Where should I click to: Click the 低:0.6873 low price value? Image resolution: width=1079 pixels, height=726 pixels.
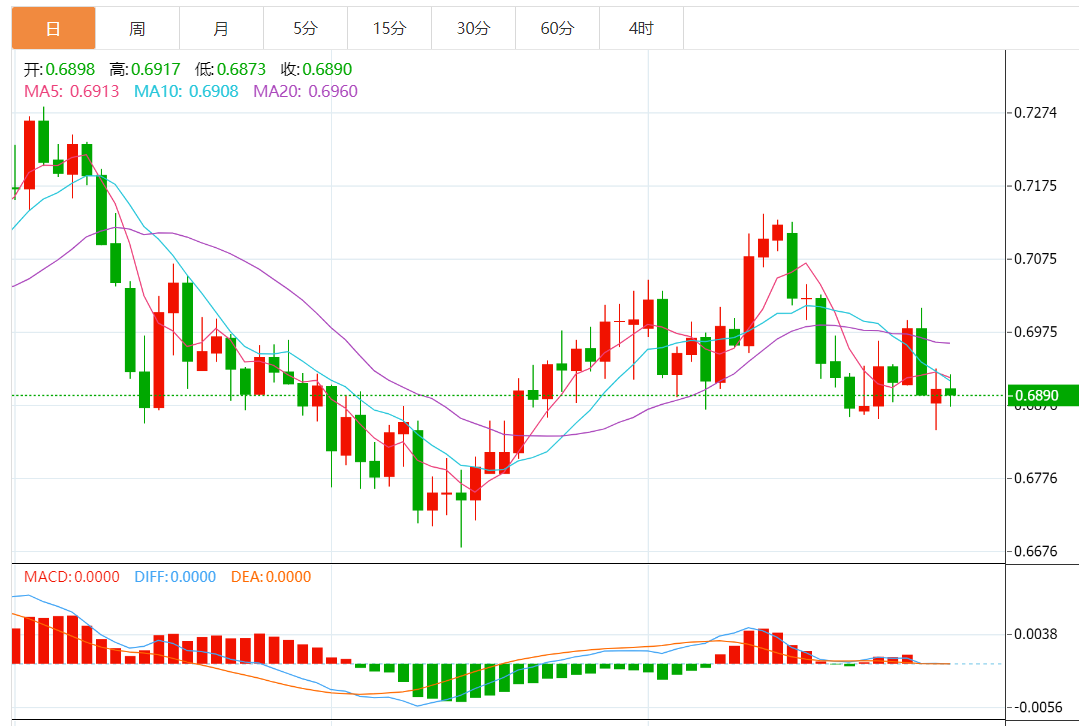point(230,70)
